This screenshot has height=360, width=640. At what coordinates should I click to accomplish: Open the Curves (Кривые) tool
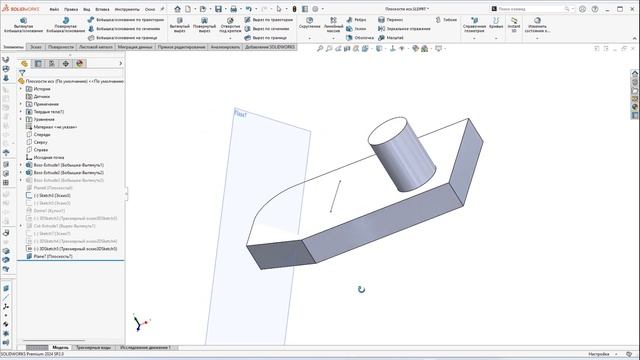tap(496, 23)
